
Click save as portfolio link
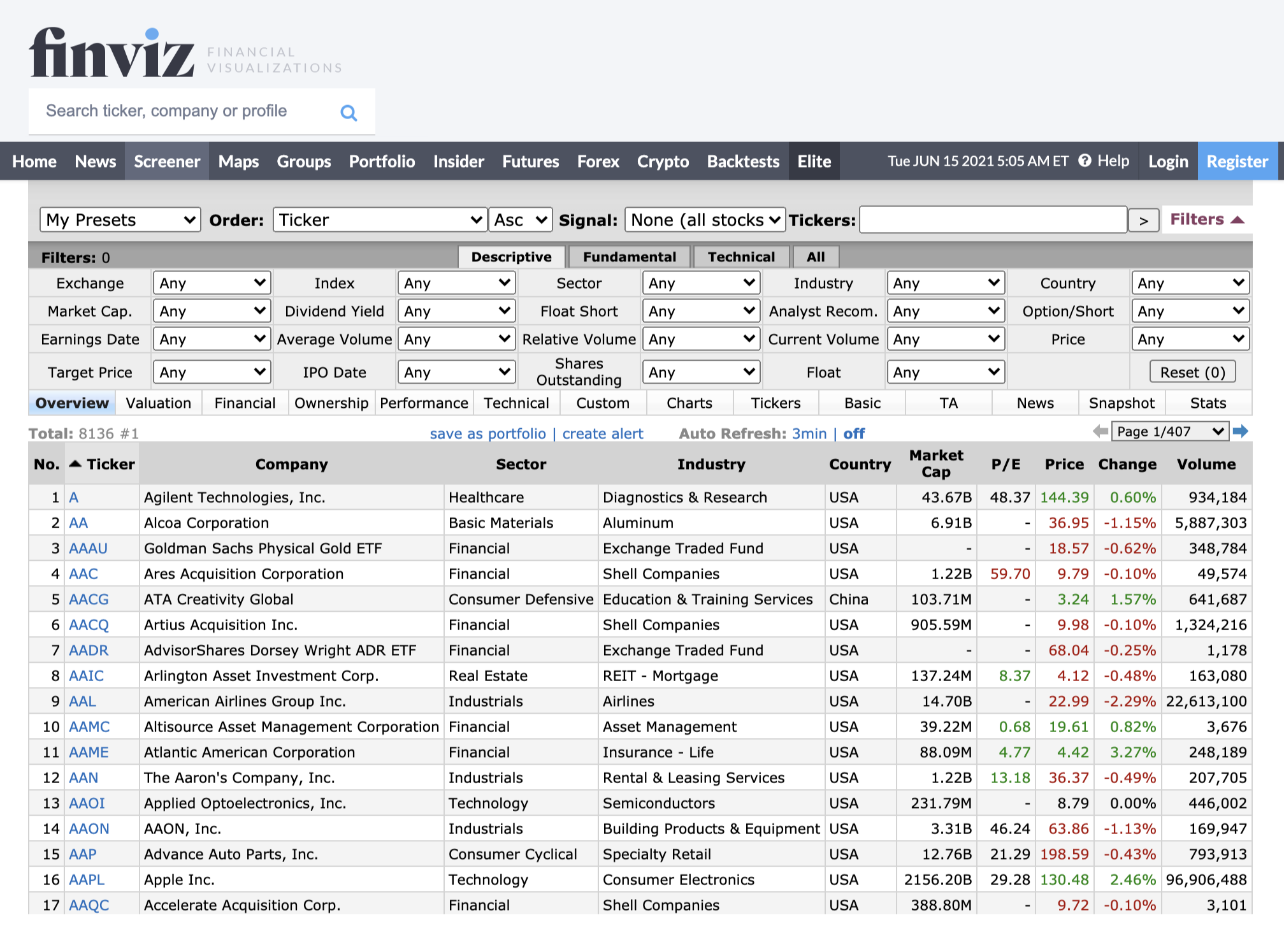tap(487, 433)
